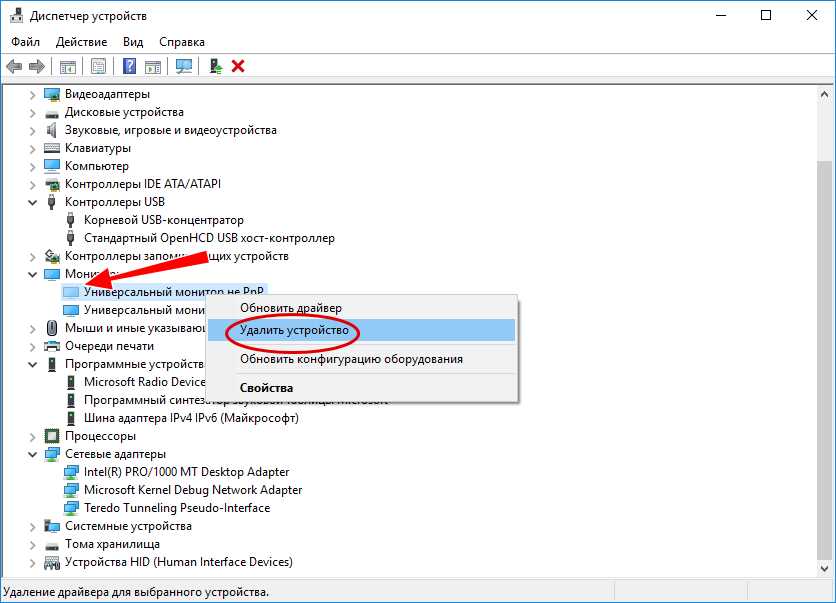Click the Forward arrow toolbar icon

click(x=36, y=67)
